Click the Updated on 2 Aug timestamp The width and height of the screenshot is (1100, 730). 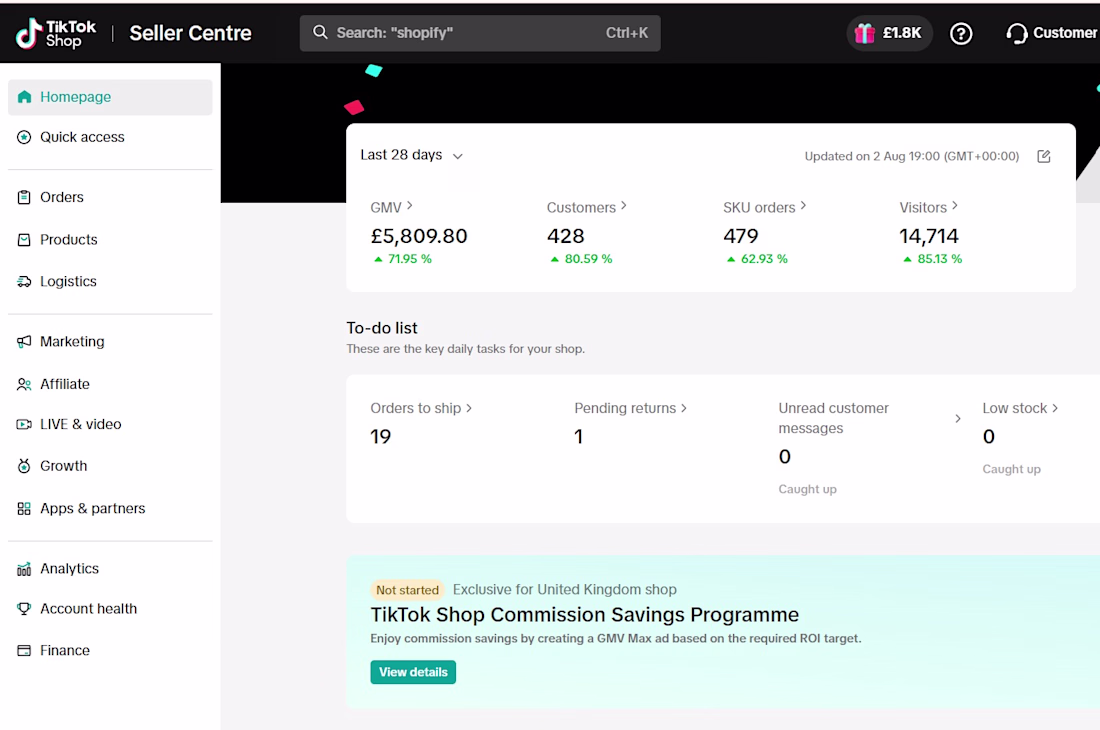pyautogui.click(x=911, y=156)
